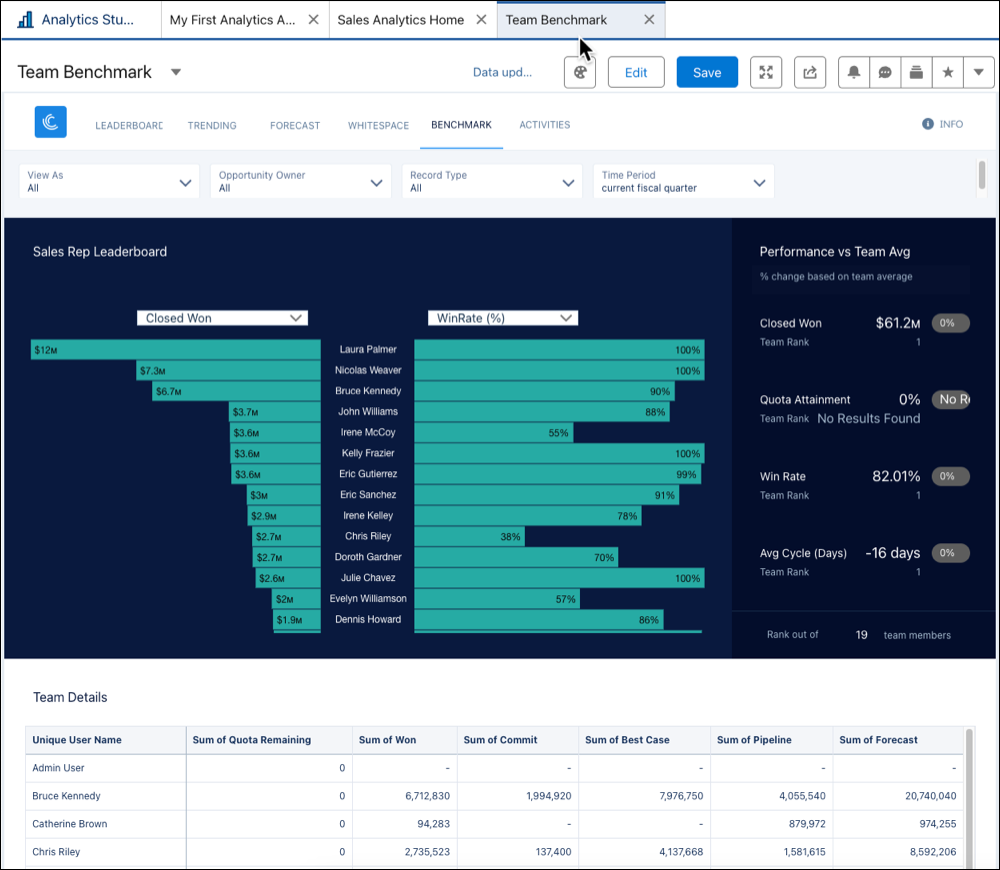This screenshot has height=870, width=1000.
Task: Sort by Sum of Best Case column
Action: tap(645, 740)
